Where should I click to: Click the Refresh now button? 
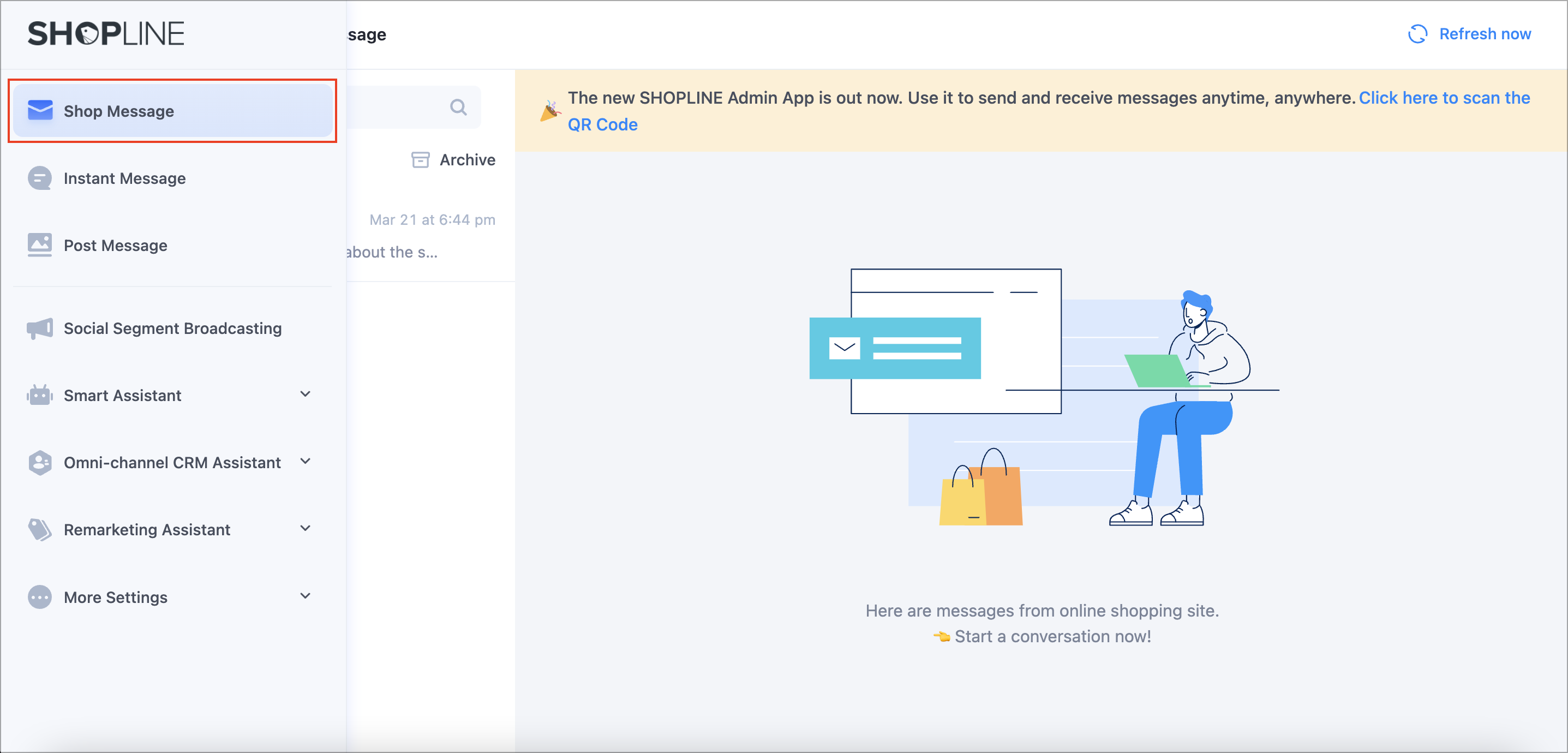point(1485,34)
